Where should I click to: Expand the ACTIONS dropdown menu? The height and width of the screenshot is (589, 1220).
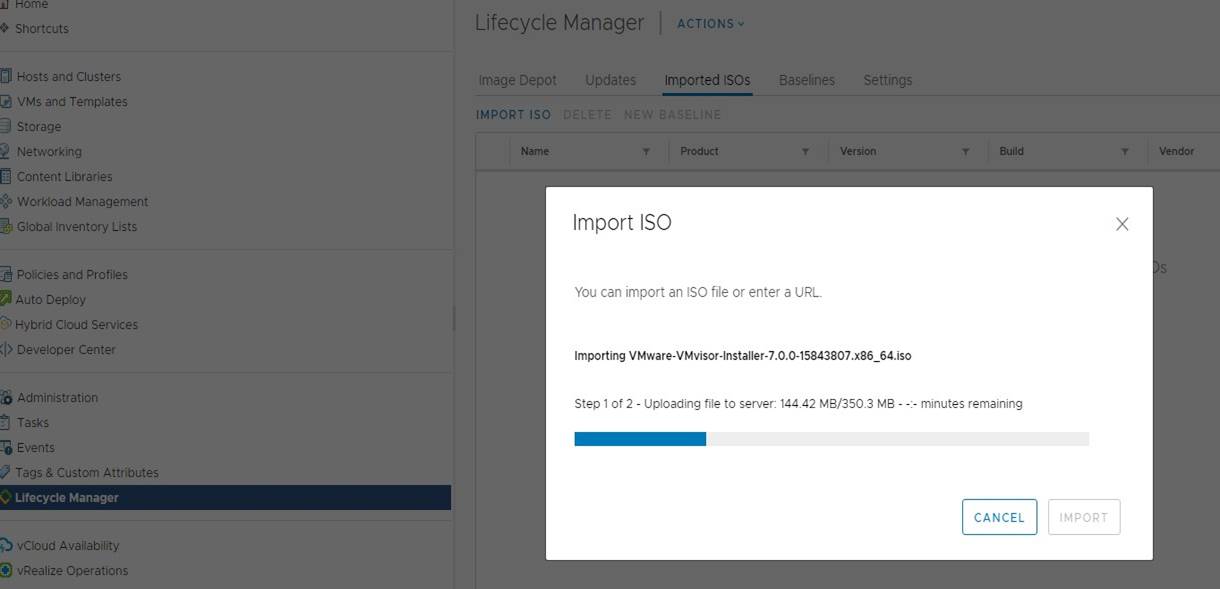[711, 23]
